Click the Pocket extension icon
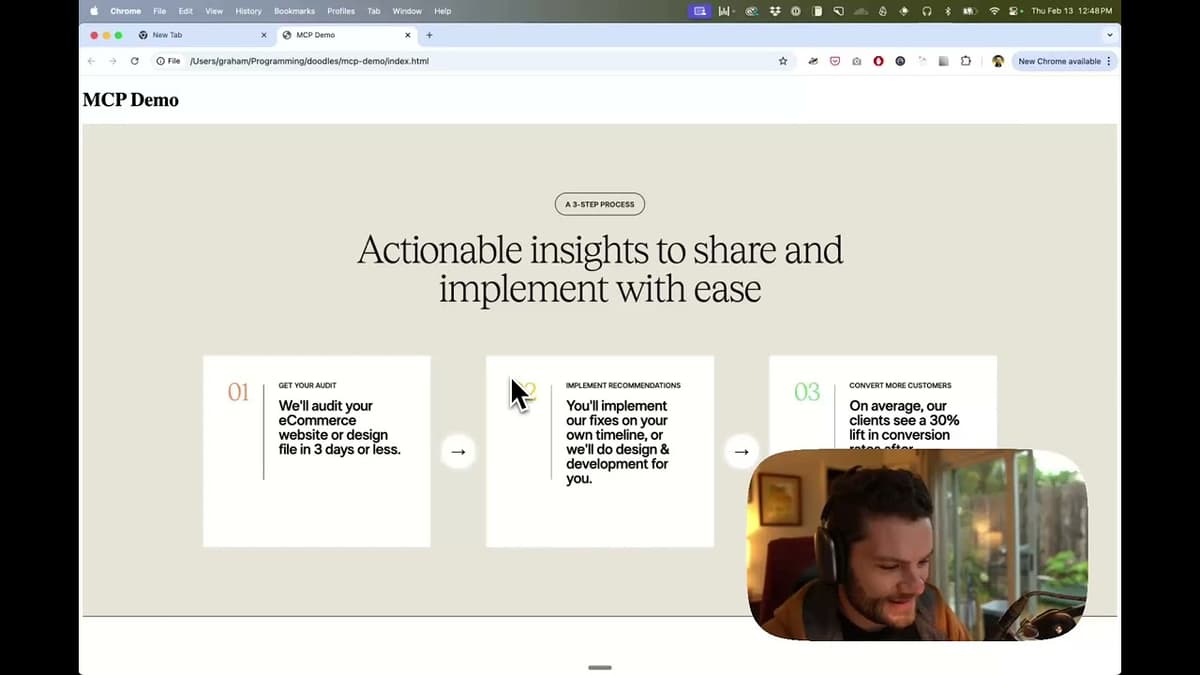Screen dimensions: 1200x675 [x=835, y=61]
